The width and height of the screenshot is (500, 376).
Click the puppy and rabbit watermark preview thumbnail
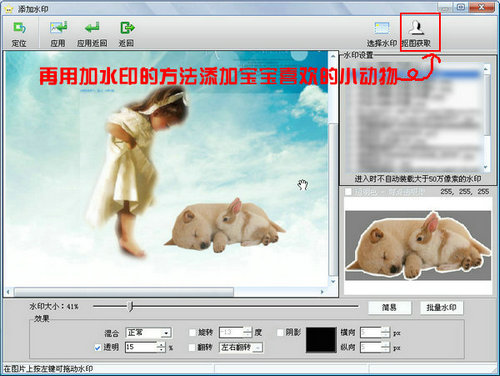[x=418, y=245]
